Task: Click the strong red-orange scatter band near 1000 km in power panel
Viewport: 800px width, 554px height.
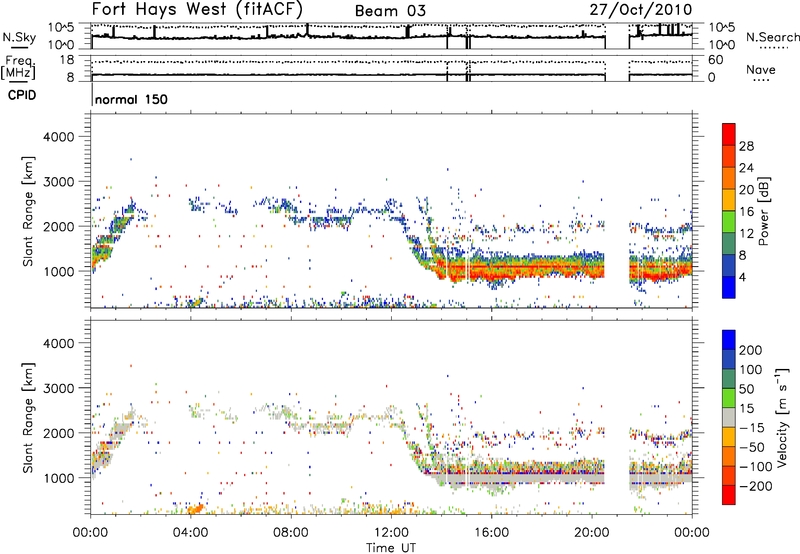Action: (x=520, y=268)
